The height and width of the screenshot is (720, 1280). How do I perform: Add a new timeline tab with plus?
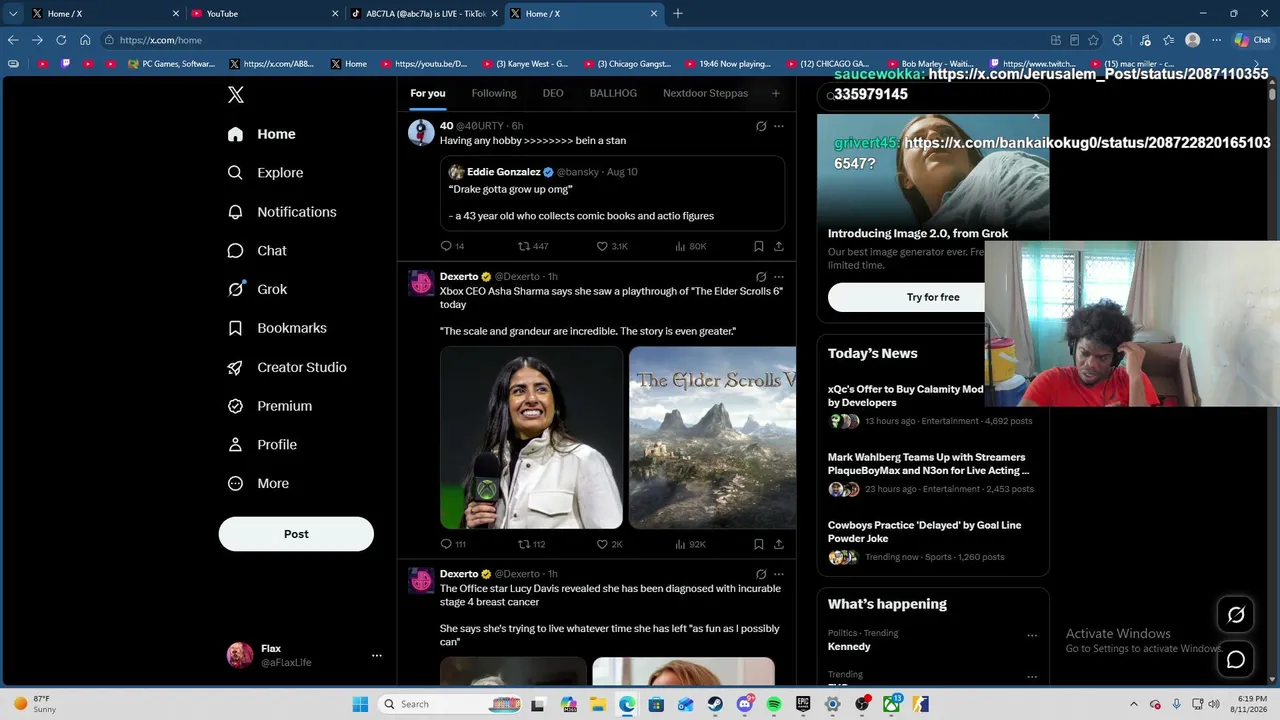[x=775, y=94]
